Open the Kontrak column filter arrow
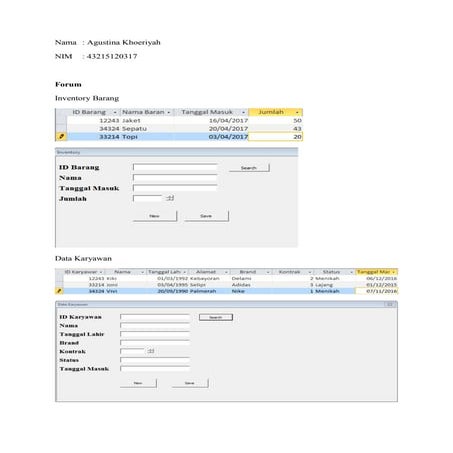Screen dimensions: 453x453 coord(310,272)
